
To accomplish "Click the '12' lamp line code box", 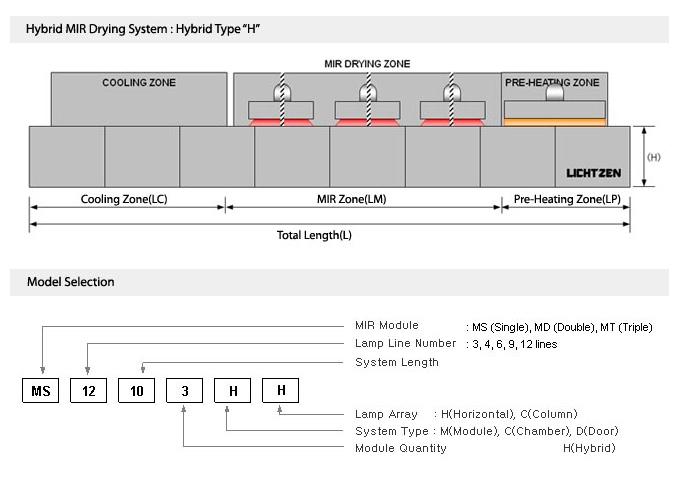I will pyautogui.click(x=88, y=391).
